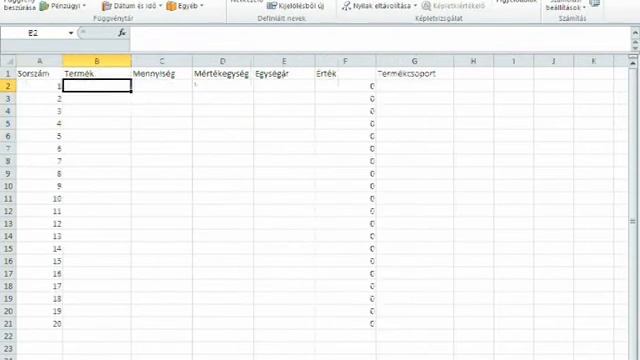Open the Name Box dropdown arrow
Screen dimensions: 640x360
[71, 33]
